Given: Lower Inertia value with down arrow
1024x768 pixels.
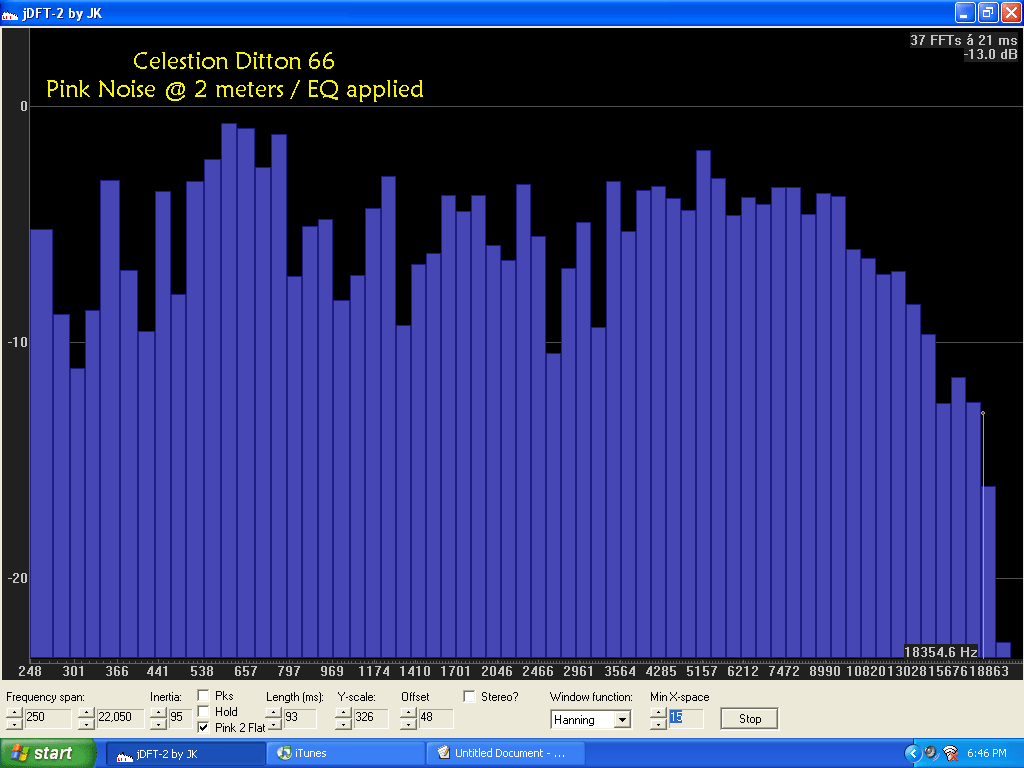Looking at the screenshot, I should click(x=158, y=724).
